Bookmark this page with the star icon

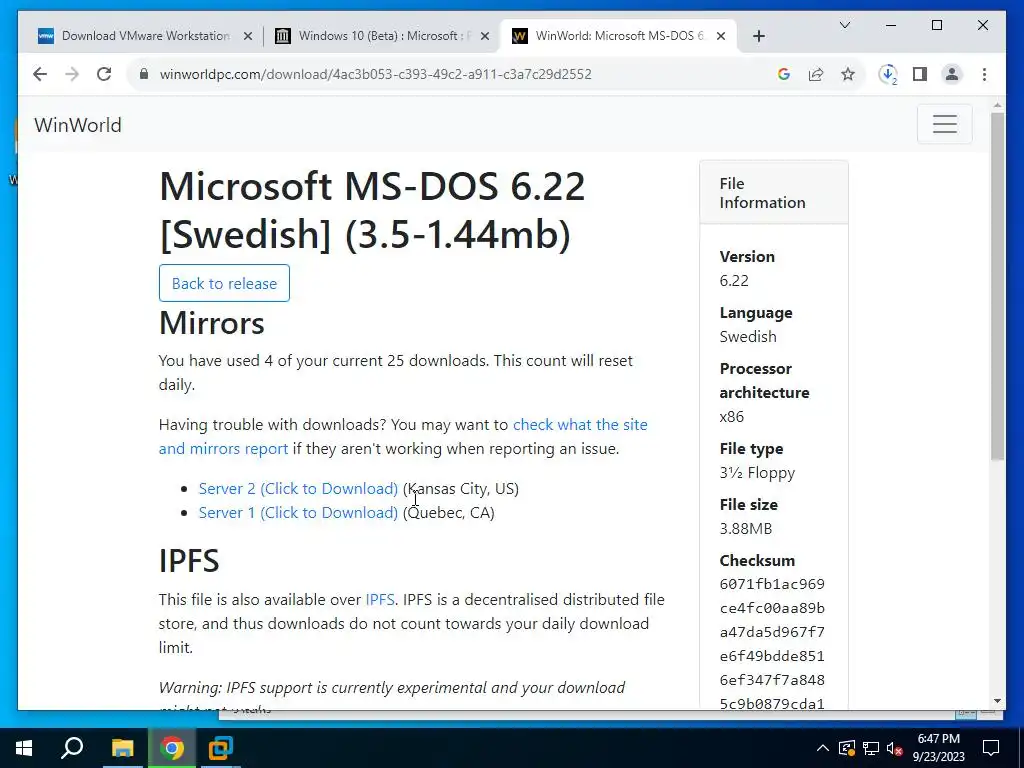848,74
